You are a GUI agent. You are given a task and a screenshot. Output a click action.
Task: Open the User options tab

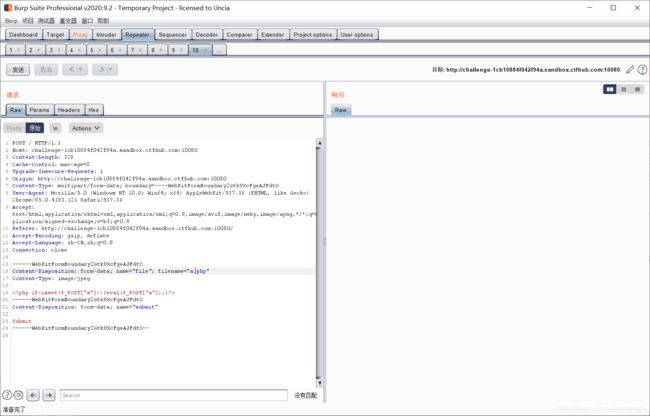(357, 35)
